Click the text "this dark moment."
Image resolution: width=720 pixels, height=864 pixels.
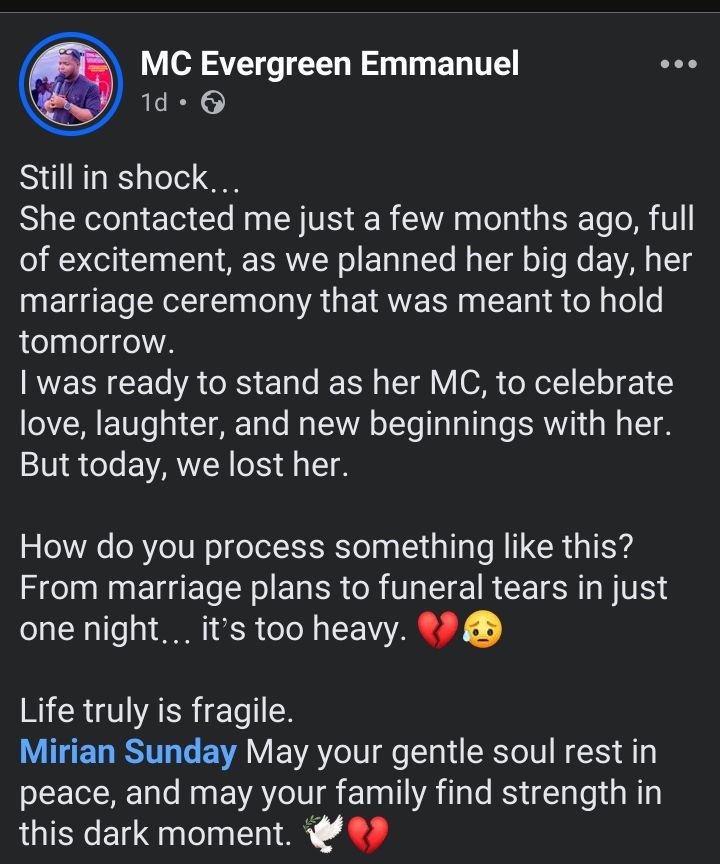pyautogui.click(x=156, y=834)
